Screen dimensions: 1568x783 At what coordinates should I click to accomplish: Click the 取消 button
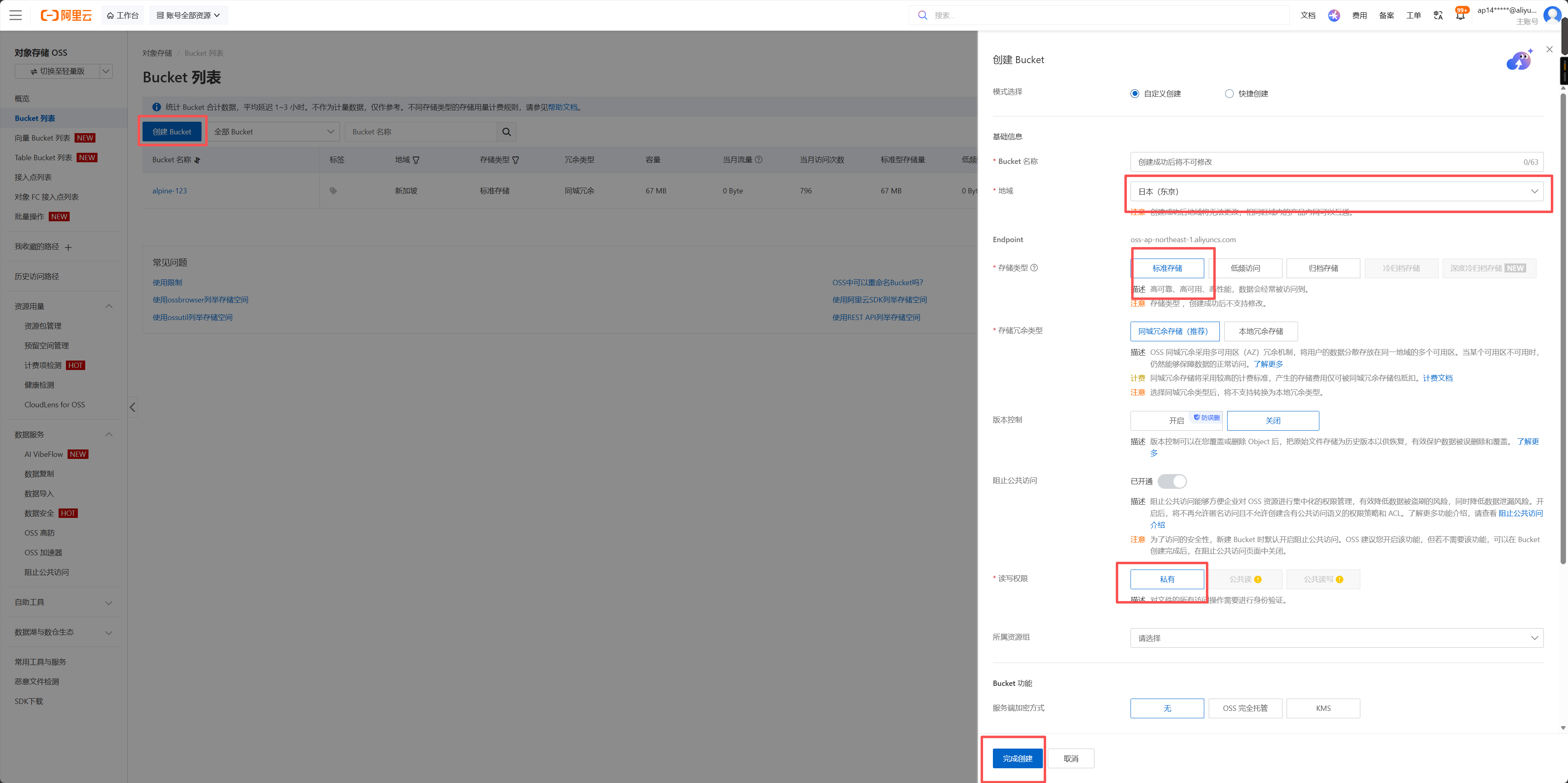(1071, 759)
